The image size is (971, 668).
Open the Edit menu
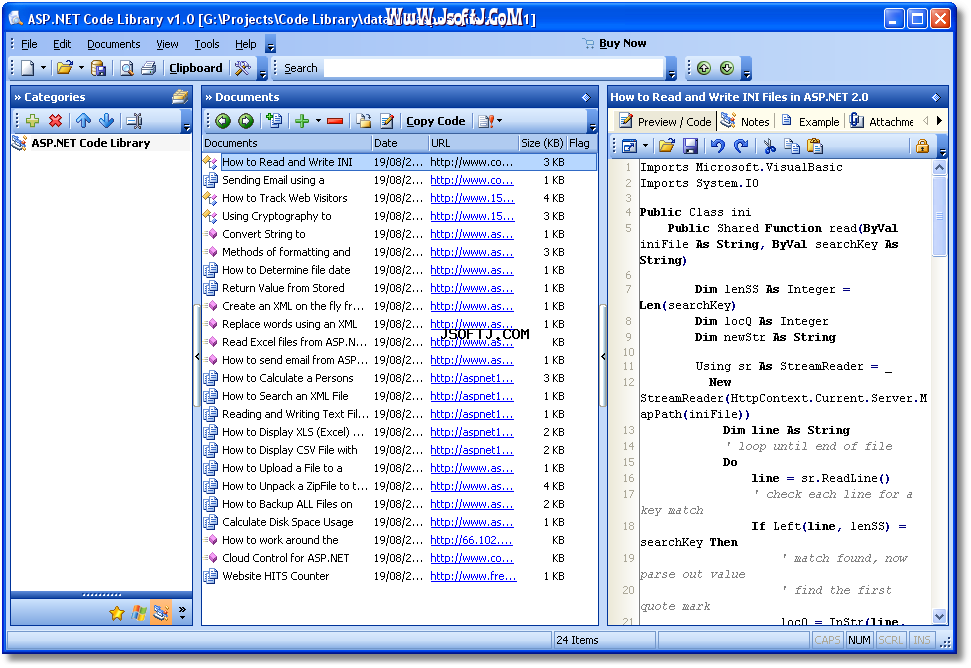pos(62,44)
